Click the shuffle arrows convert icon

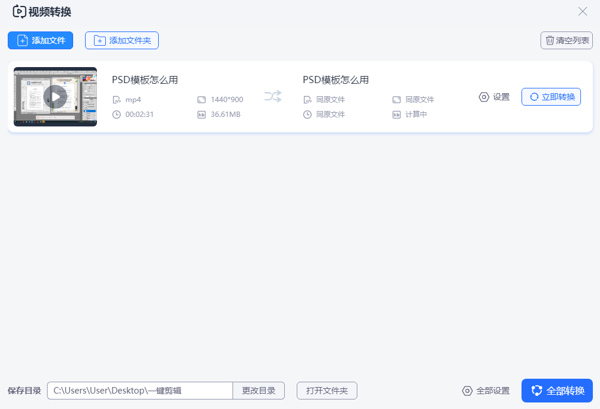point(272,97)
